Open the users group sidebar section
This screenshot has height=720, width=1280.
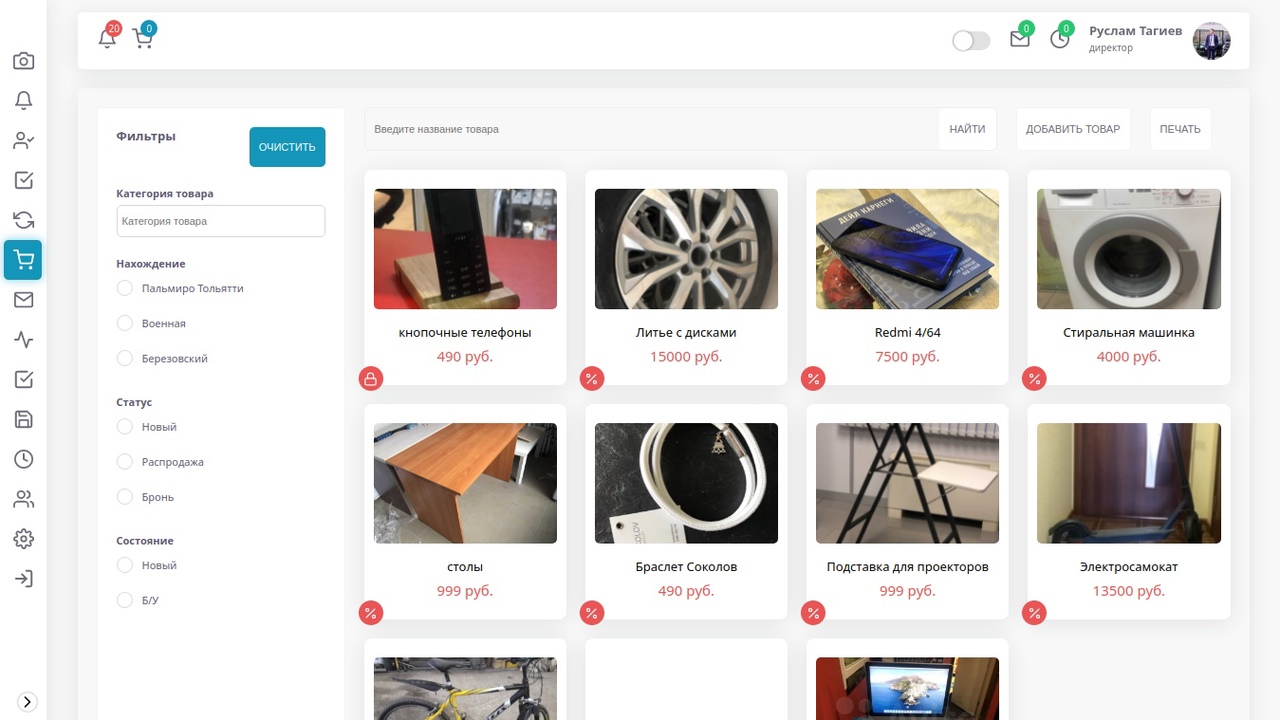[24, 499]
